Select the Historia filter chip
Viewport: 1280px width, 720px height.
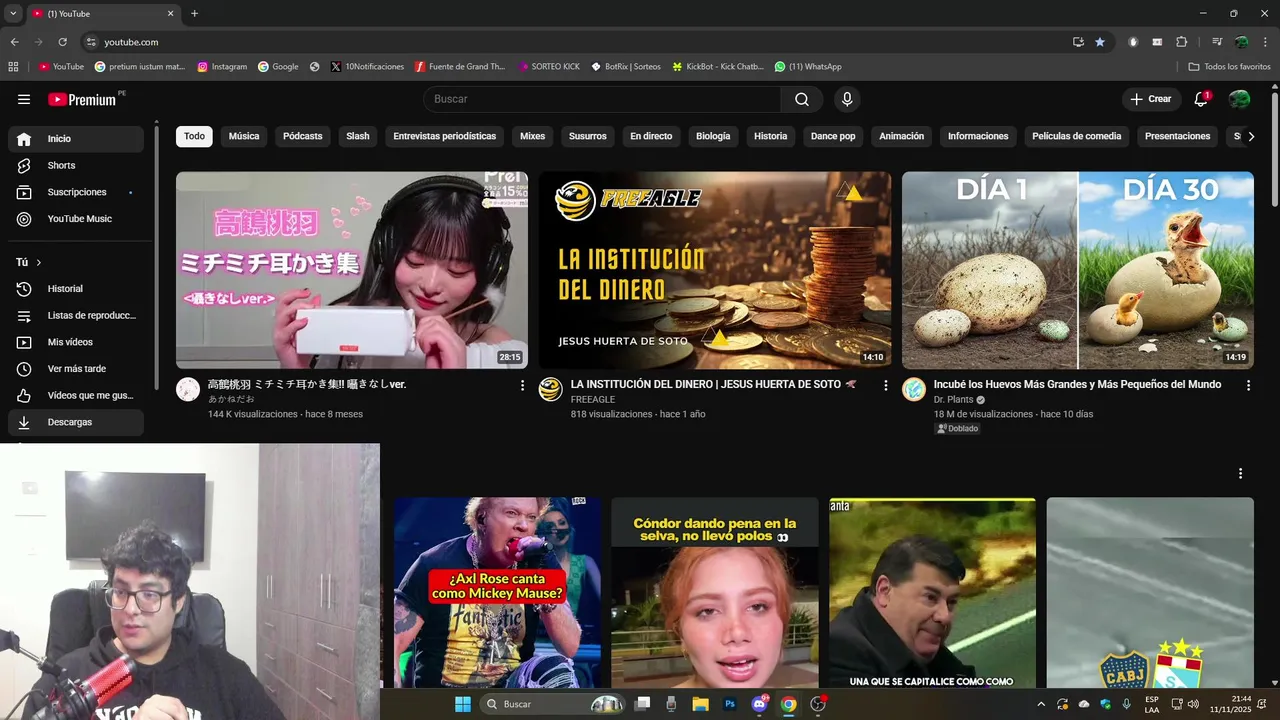pos(771,136)
